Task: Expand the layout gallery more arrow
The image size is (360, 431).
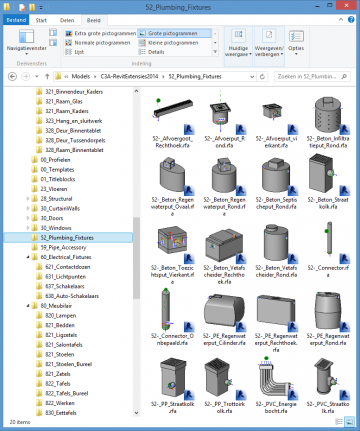Action: [x=215, y=52]
